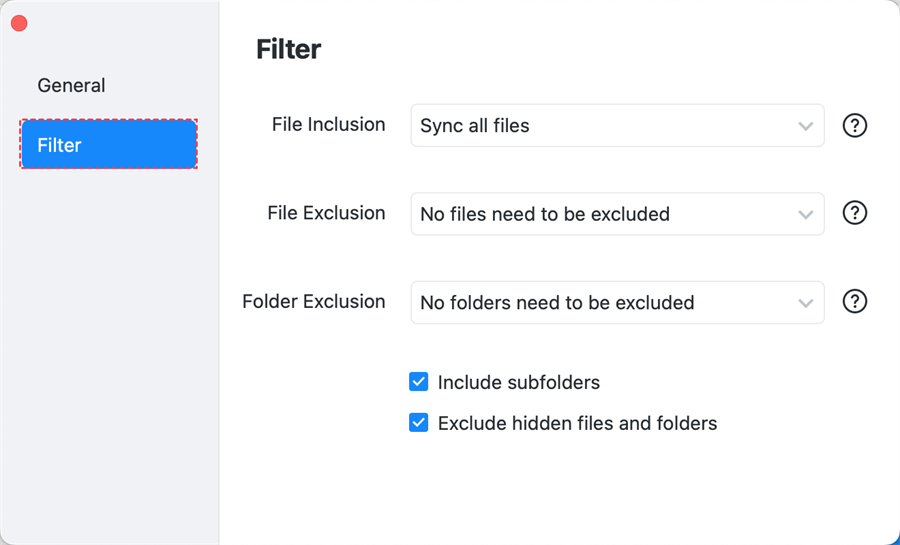This screenshot has height=545, width=900.
Task: Uncheck the Include subfolders checkbox
Action: tap(419, 382)
